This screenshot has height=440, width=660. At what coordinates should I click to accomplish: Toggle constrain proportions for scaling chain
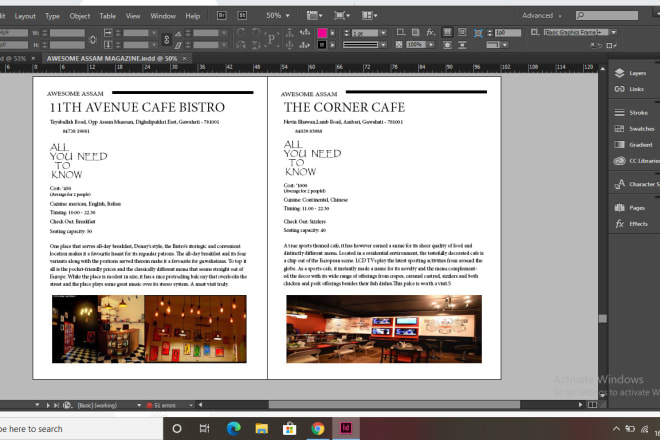pyautogui.click(x=166, y=39)
